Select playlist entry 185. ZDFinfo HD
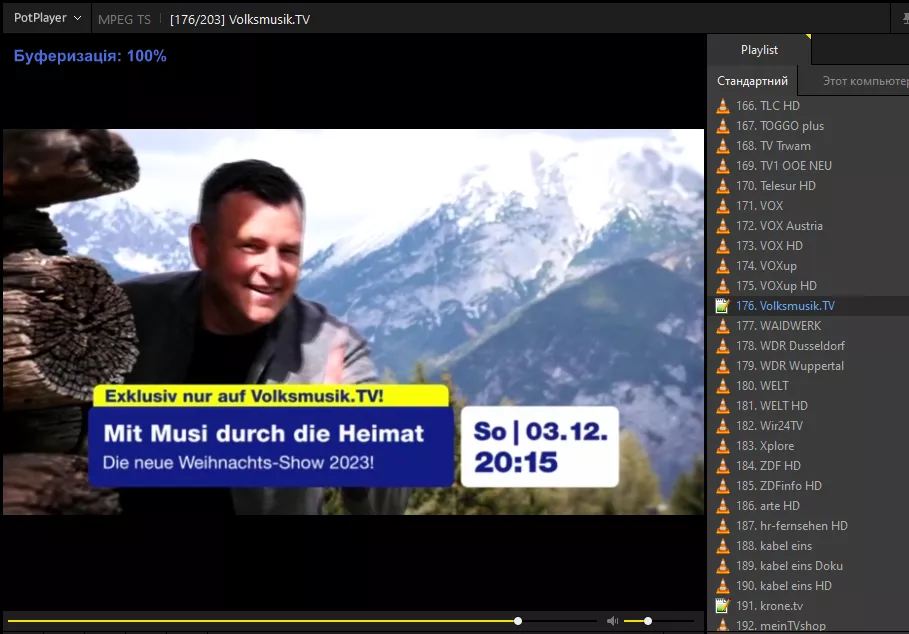909x634 pixels. 808,486
